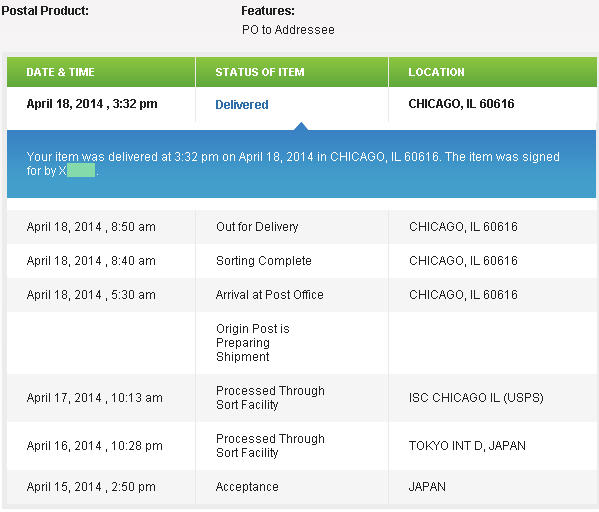Select the Sorting Complete status entry
Image resolution: width=599 pixels, height=512 pixels.
point(264,261)
